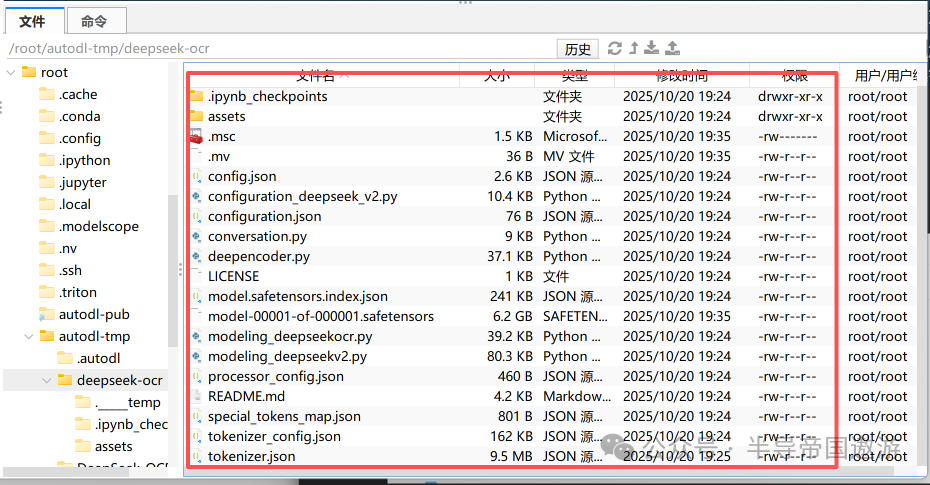Click the Python icon beside modeling_deepseekv2.py
The image size is (930, 485).
click(196, 356)
